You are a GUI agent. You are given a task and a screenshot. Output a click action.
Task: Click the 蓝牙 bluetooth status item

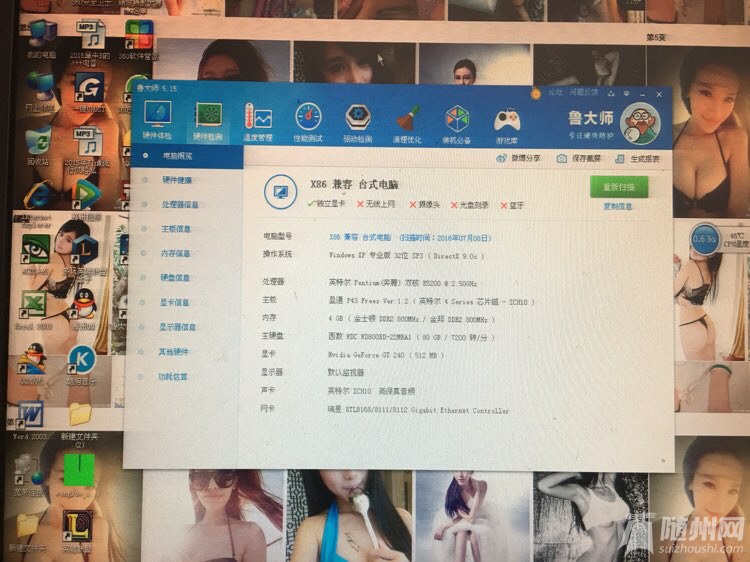512,206
